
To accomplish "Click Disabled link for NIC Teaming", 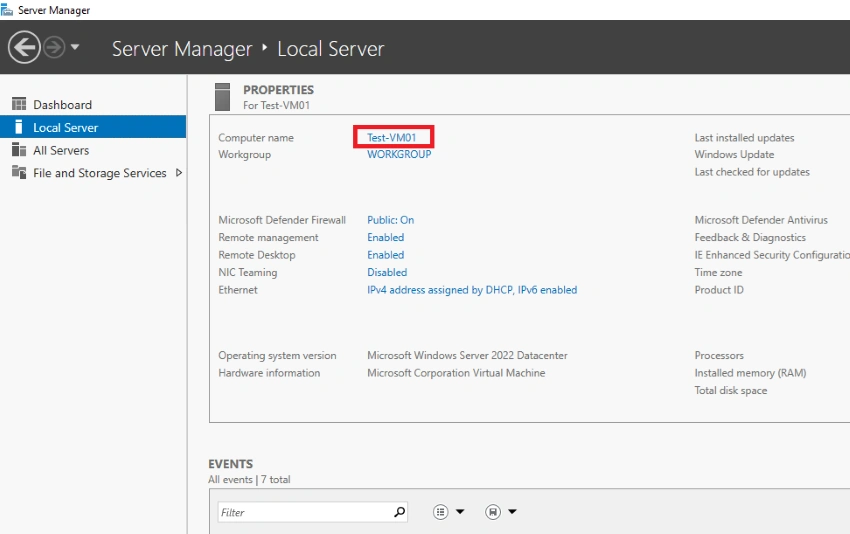I will (387, 272).
